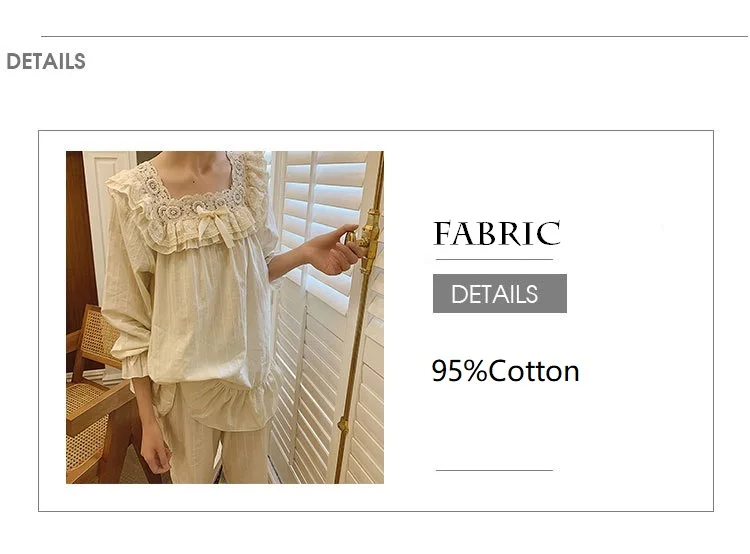Screen dimensions: 750x554
Task: Select the 95%Cotton fabric text
Action: click(x=505, y=371)
